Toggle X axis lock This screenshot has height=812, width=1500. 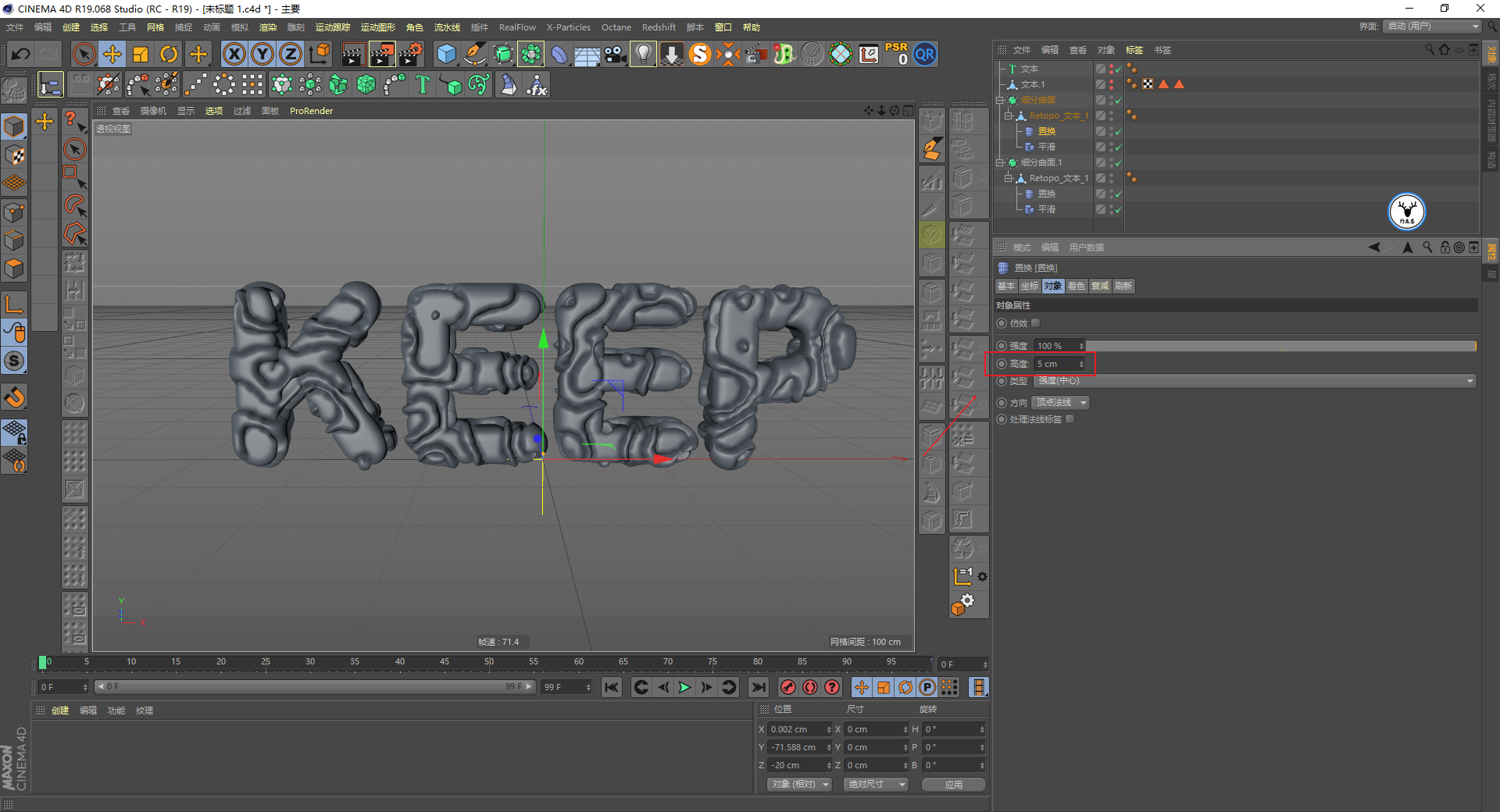234,54
